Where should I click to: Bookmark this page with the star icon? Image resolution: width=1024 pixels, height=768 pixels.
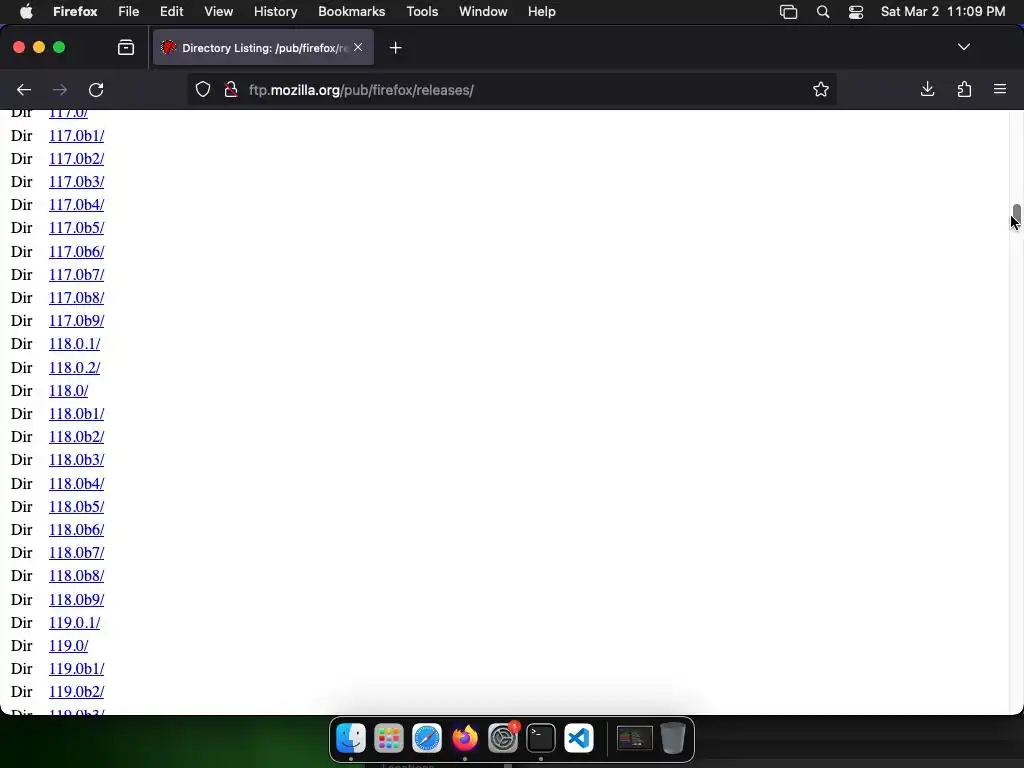click(821, 89)
